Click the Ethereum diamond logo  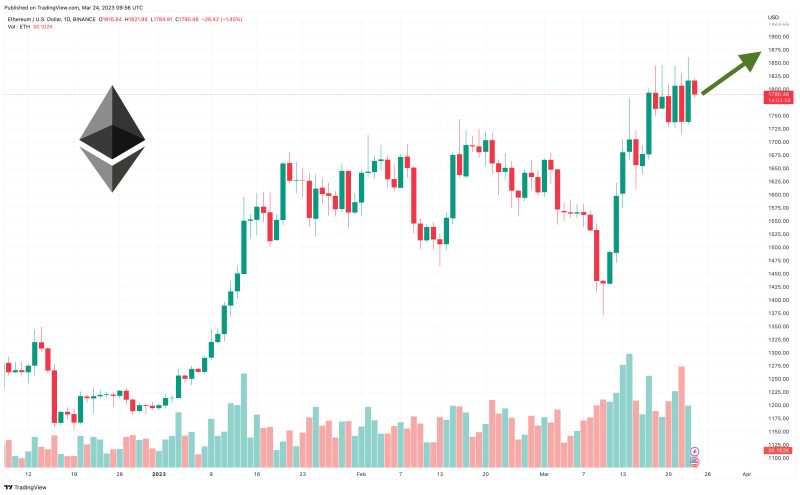coord(112,139)
